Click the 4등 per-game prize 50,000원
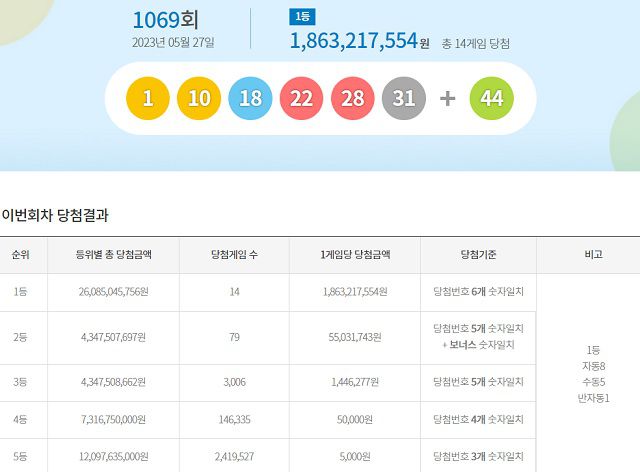 355,420
